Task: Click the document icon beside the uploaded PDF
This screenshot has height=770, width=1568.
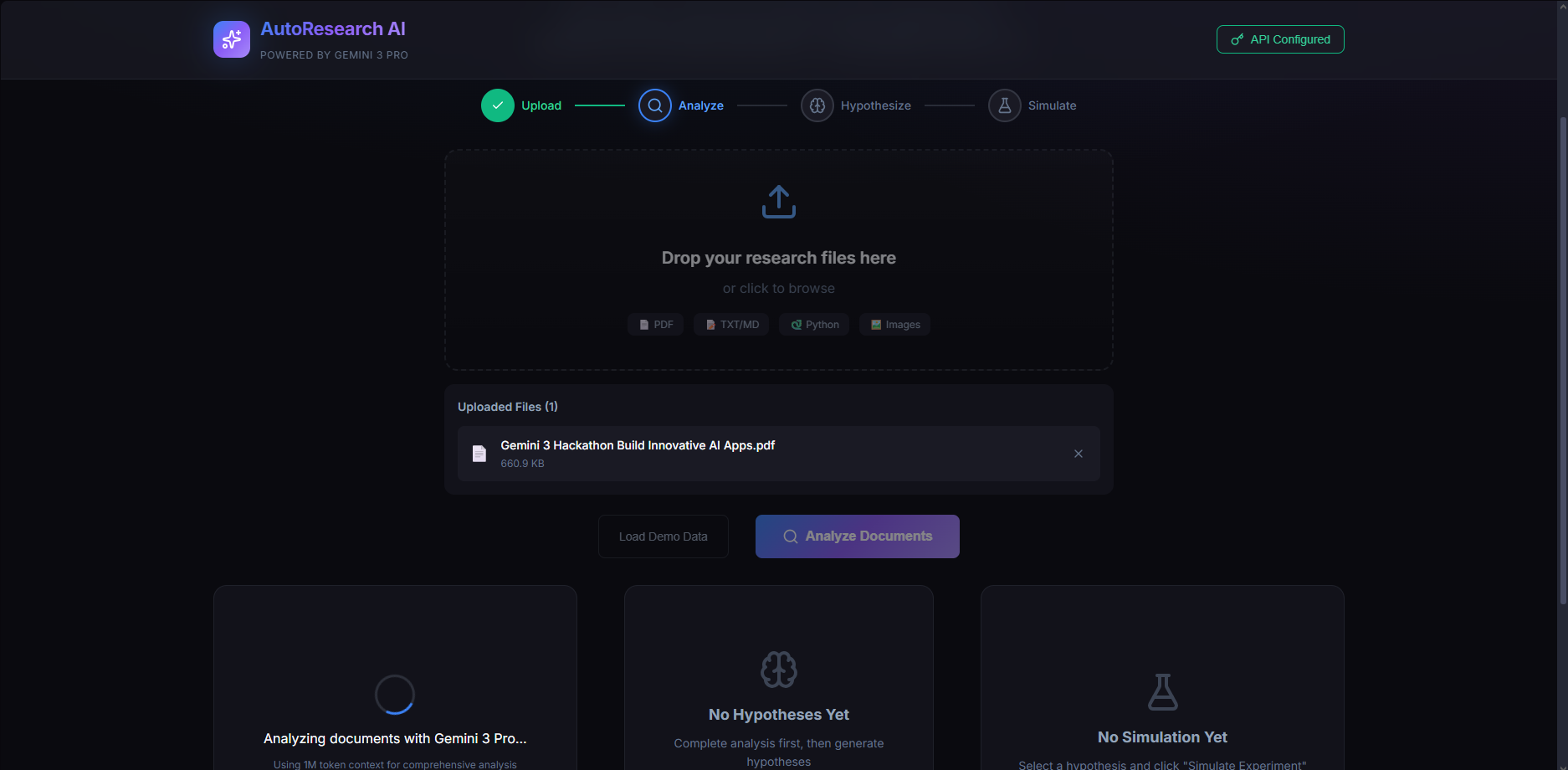Action: click(x=479, y=454)
